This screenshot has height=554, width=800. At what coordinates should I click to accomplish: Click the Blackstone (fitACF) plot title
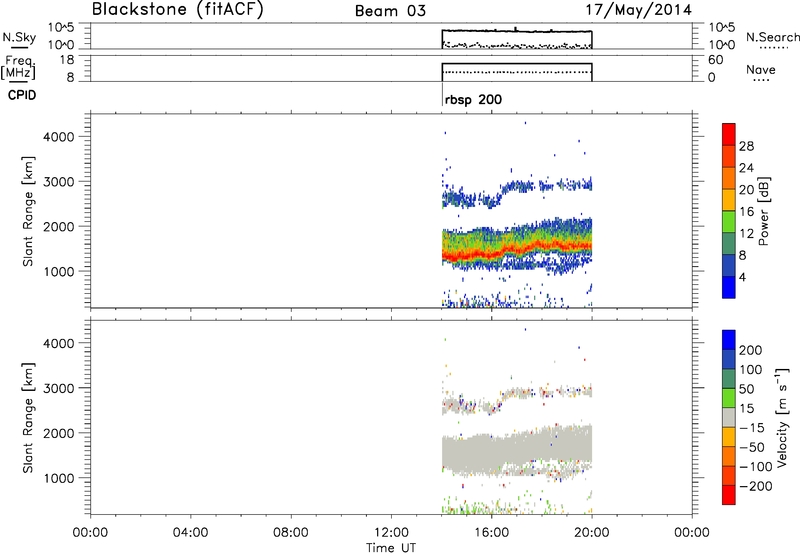click(x=178, y=9)
